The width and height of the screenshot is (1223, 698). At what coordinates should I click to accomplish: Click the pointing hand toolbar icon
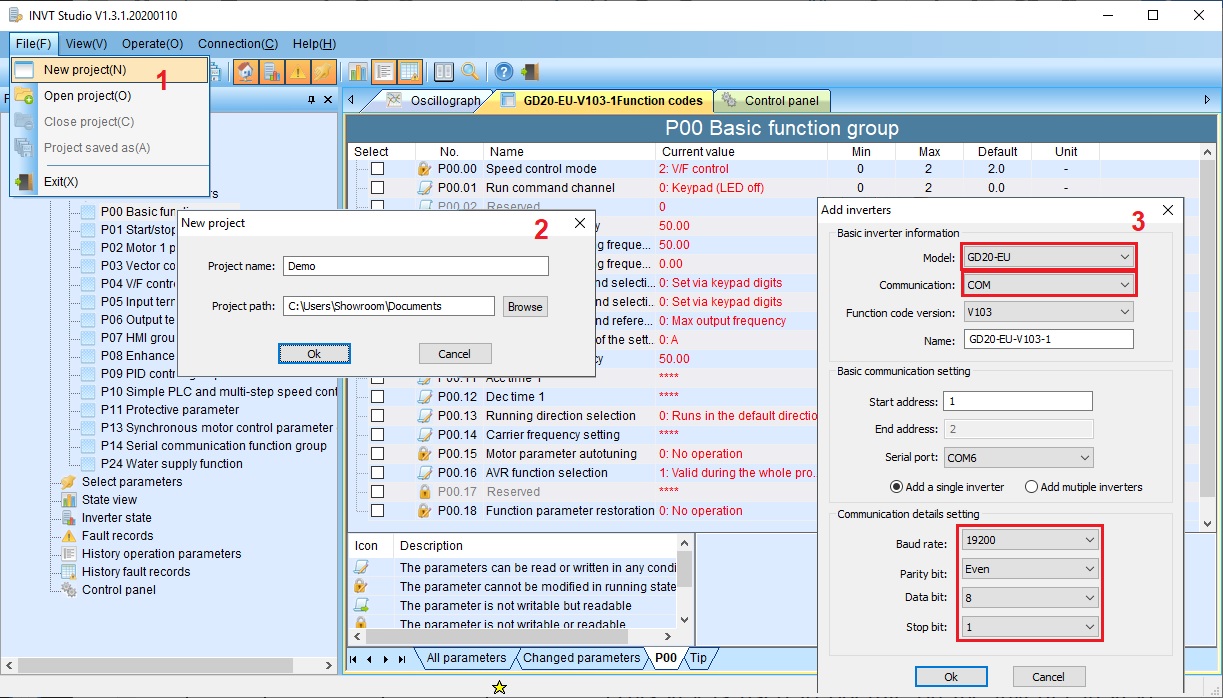pyautogui.click(x=322, y=72)
